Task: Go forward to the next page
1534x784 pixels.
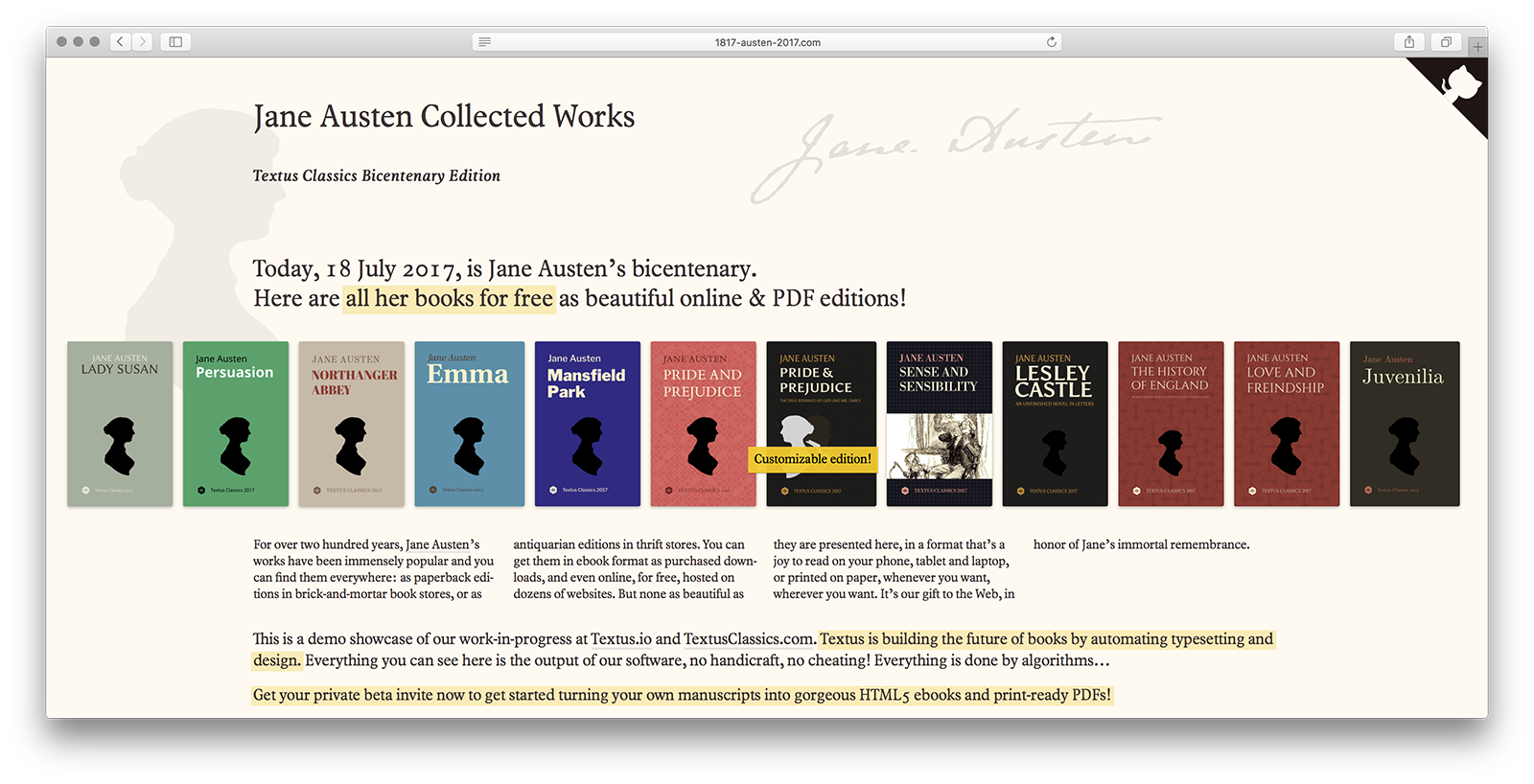Action: 143,42
